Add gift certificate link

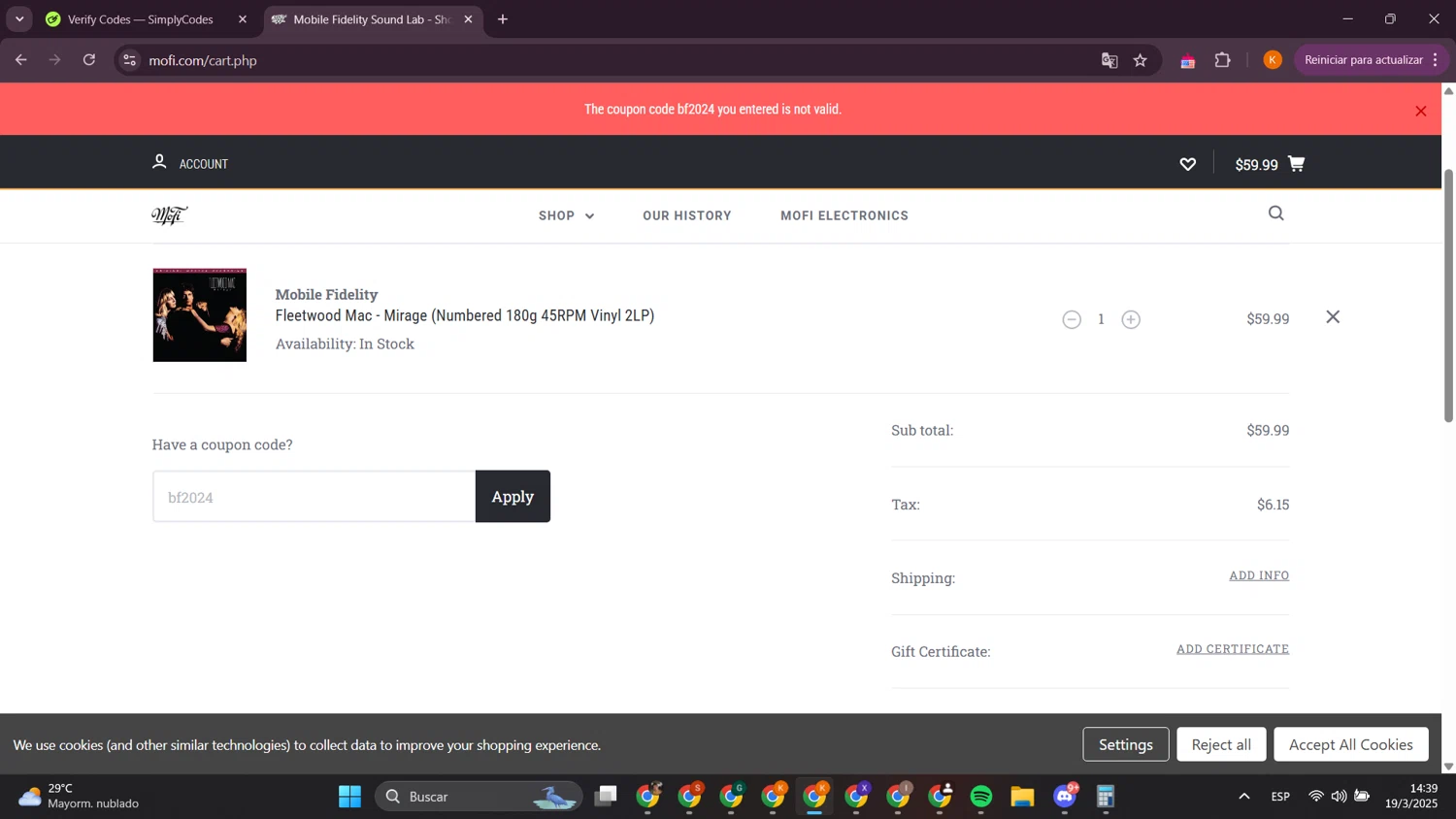1233,649
